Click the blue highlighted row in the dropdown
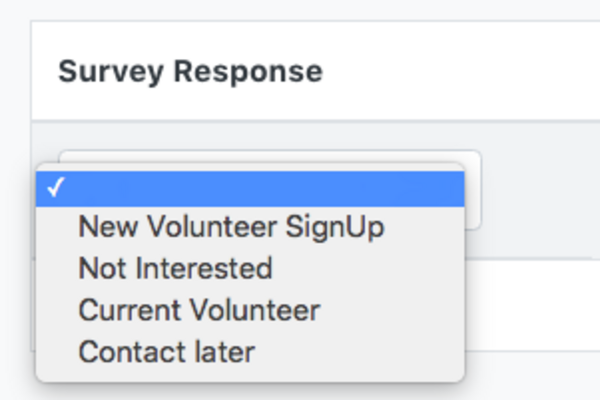 pyautogui.click(x=250, y=188)
